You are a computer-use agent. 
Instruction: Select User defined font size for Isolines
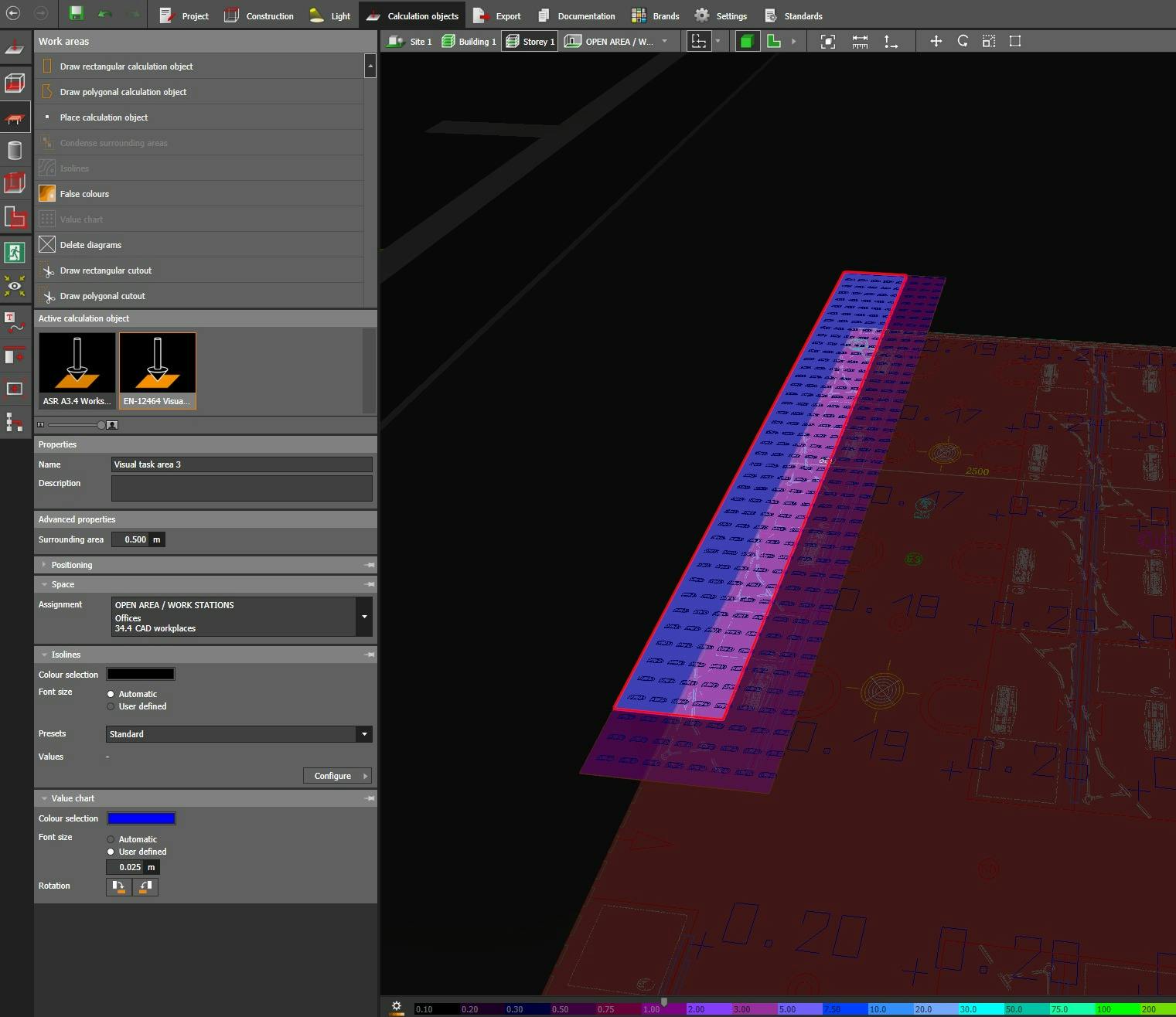111,706
